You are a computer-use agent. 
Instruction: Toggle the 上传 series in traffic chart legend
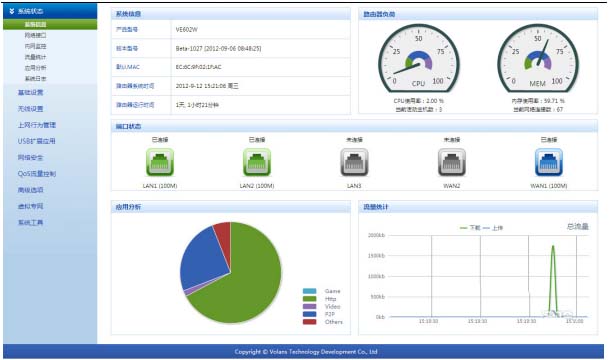[493, 228]
